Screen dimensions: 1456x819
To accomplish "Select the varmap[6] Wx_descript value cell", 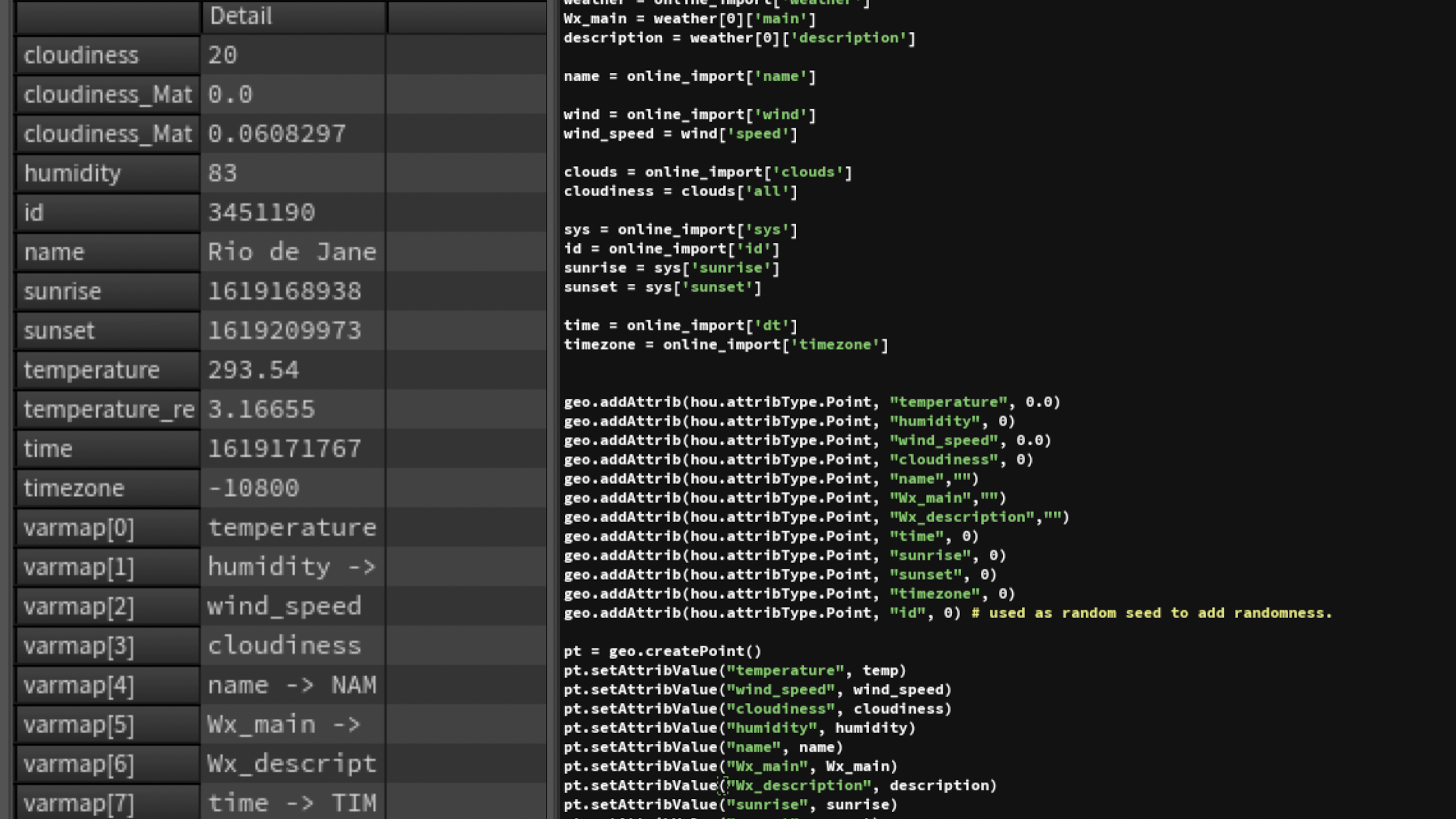I will point(293,764).
